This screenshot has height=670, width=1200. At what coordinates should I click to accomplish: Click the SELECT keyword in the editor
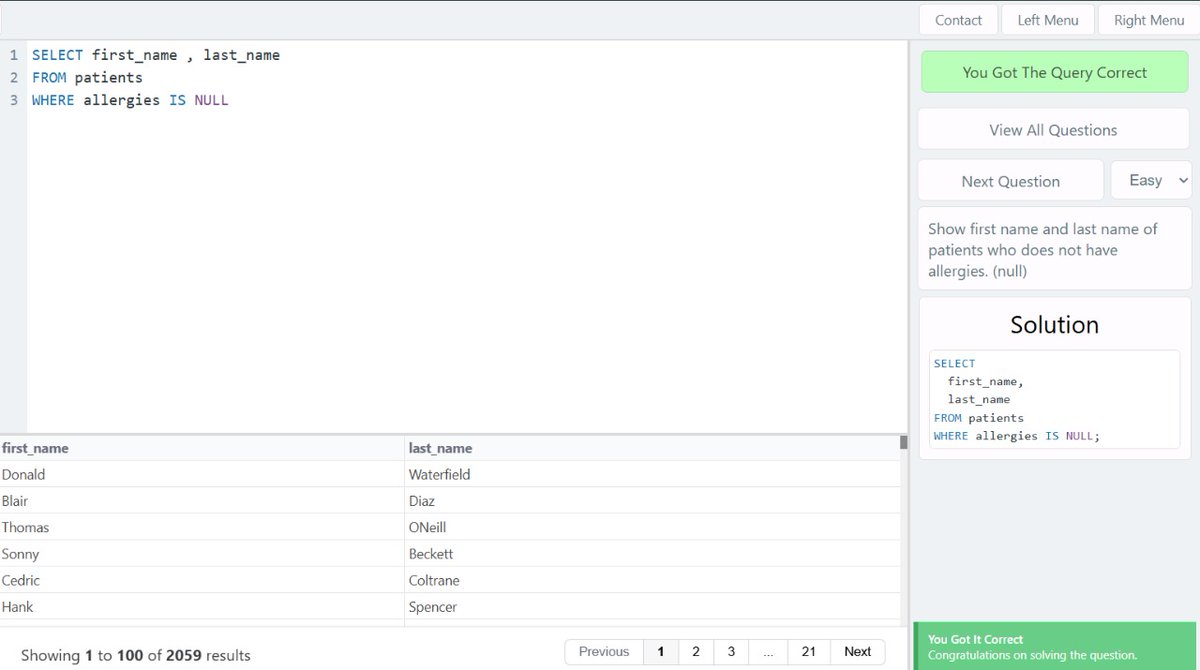tap(57, 55)
